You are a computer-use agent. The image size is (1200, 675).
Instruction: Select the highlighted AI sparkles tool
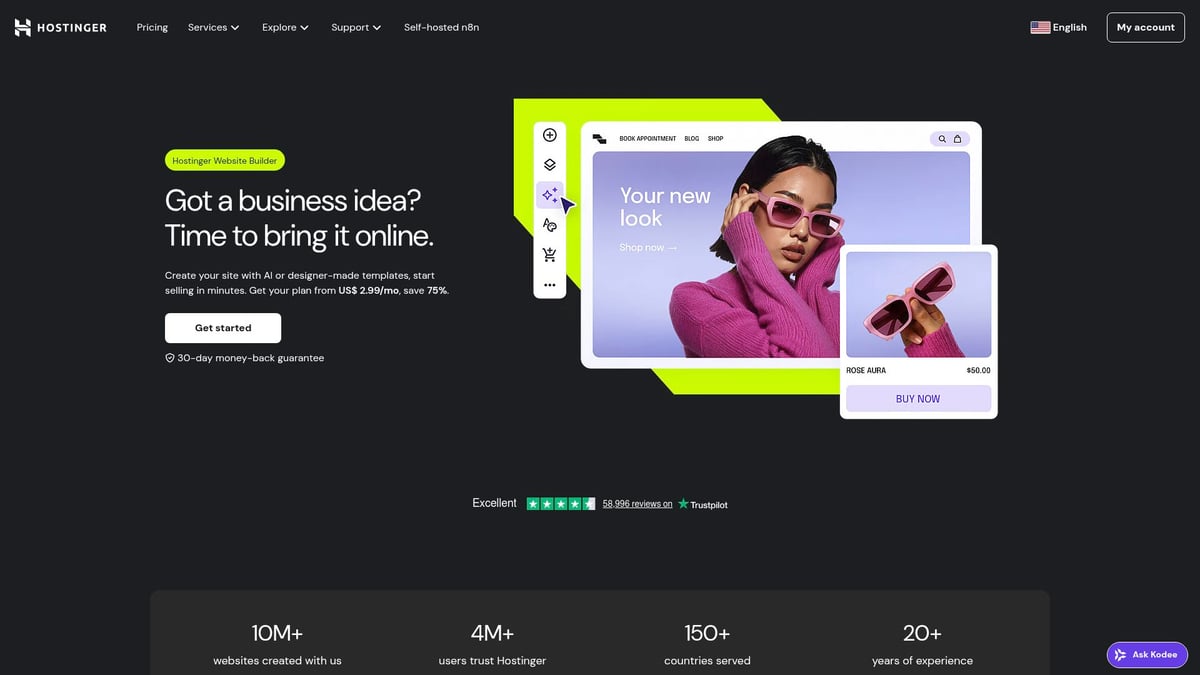549,194
